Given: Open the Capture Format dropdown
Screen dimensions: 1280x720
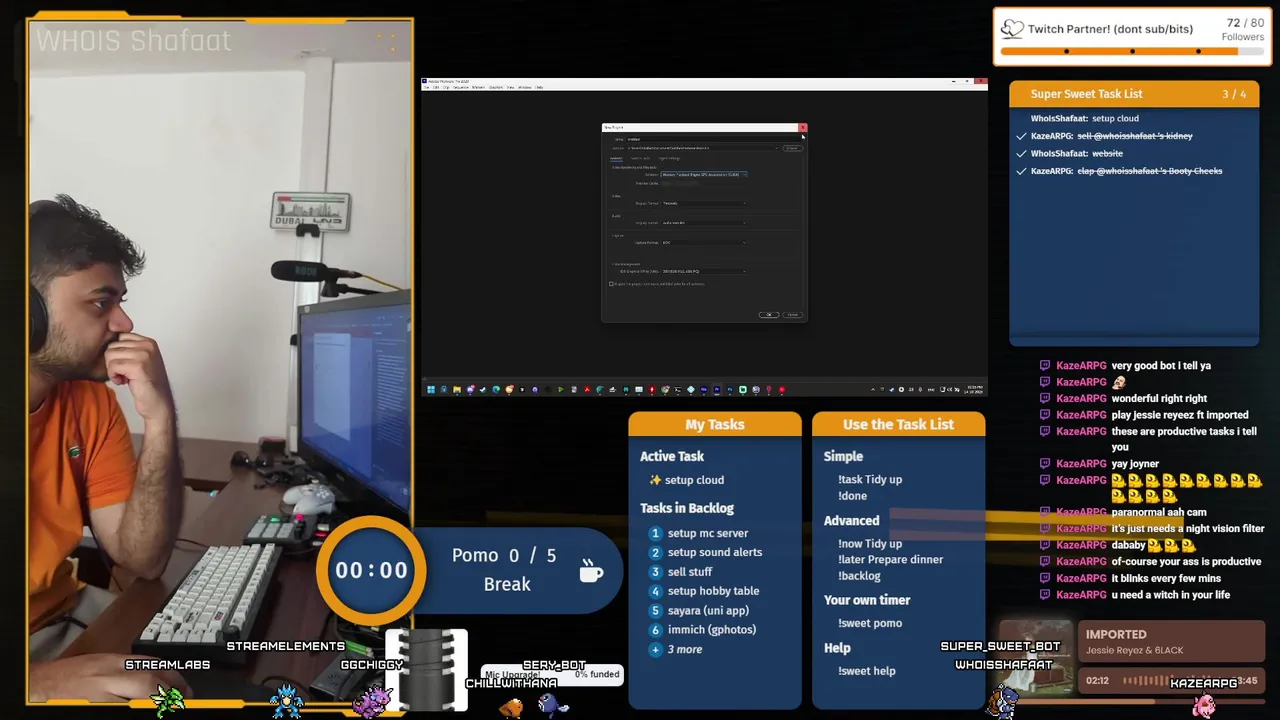Looking at the screenshot, I should pyautogui.click(x=704, y=242).
